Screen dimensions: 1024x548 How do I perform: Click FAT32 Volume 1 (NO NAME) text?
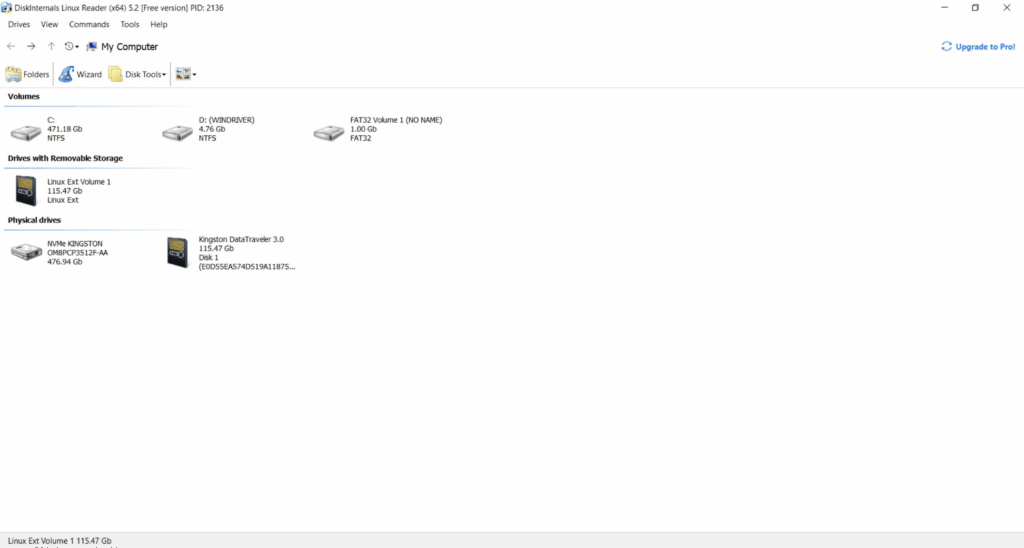(396, 120)
